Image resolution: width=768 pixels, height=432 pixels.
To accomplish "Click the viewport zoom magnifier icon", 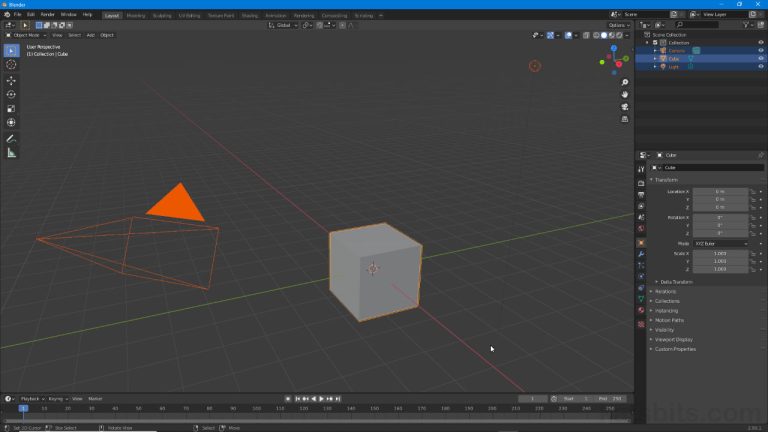I will [x=625, y=82].
